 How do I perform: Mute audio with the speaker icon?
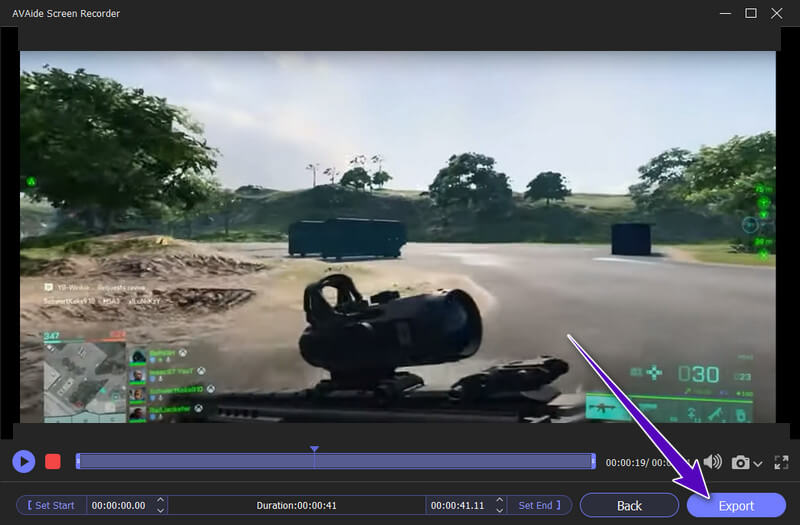pos(712,462)
